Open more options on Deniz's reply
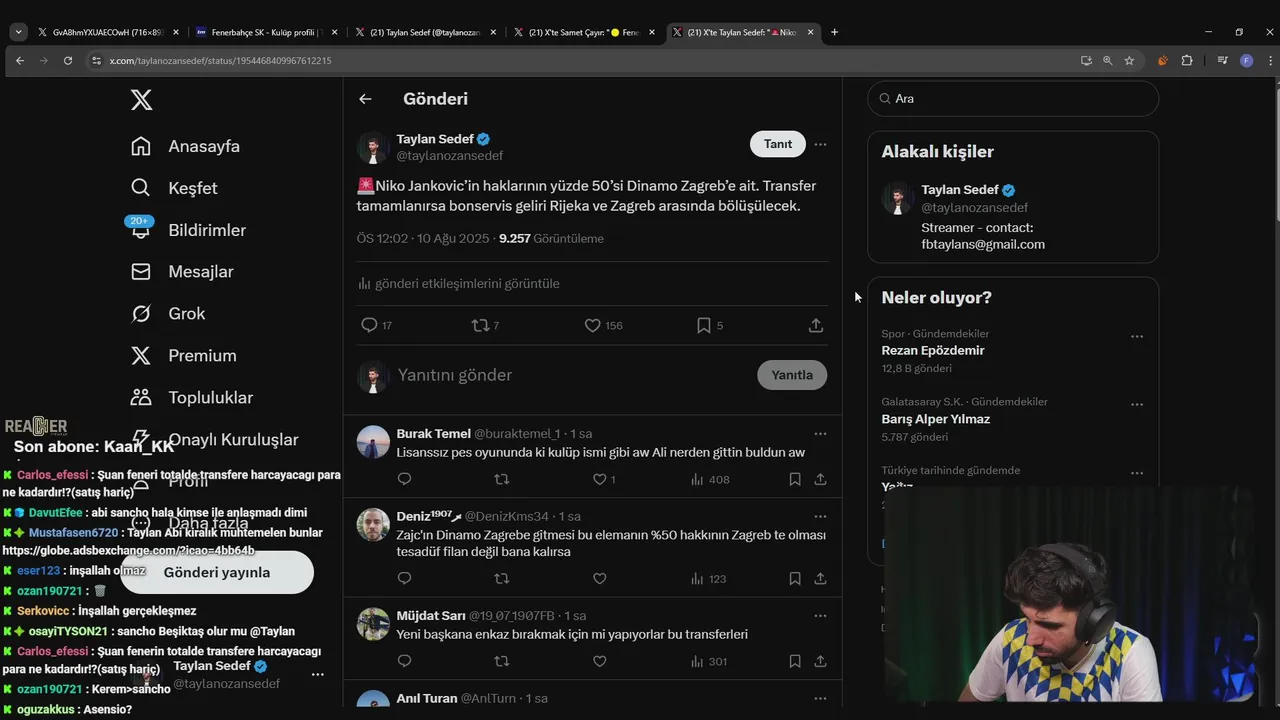The height and width of the screenshot is (720, 1280). (x=820, y=517)
